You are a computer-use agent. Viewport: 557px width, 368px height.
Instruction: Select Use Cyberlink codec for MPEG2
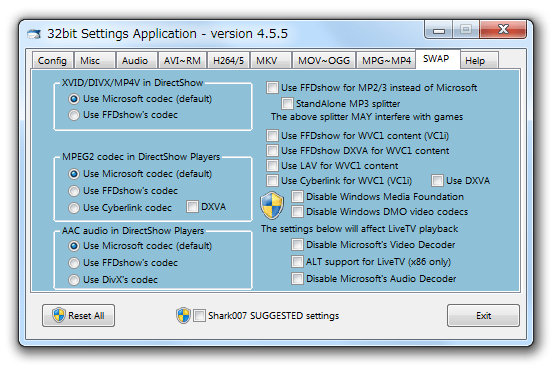coord(120,208)
